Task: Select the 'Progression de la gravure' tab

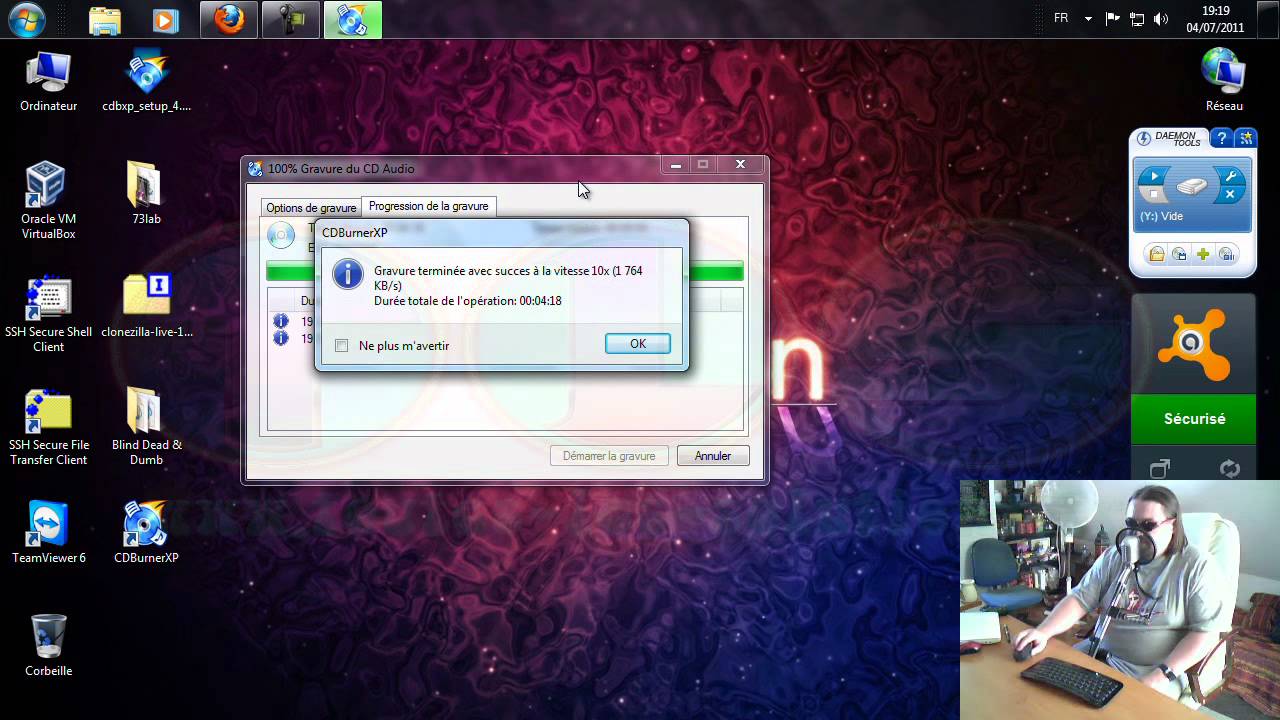Action: (428, 206)
